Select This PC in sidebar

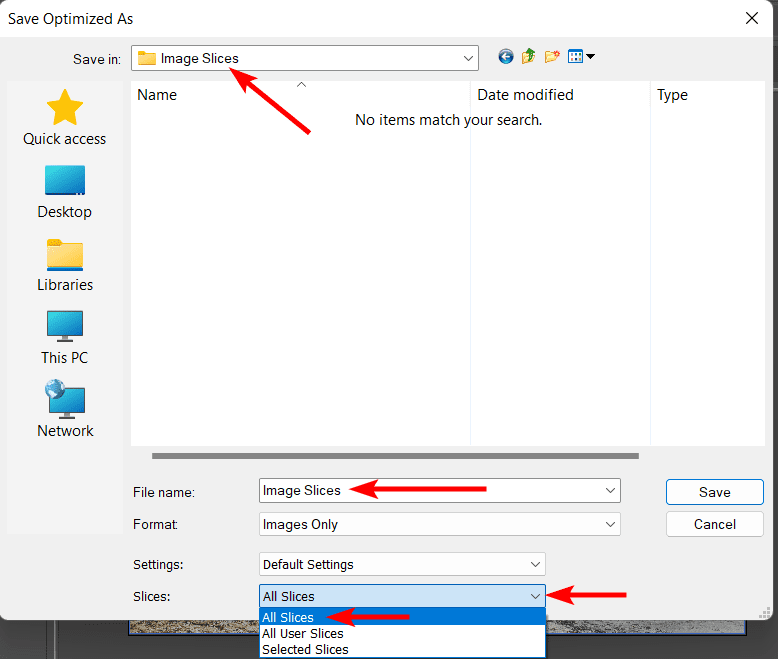point(65,338)
